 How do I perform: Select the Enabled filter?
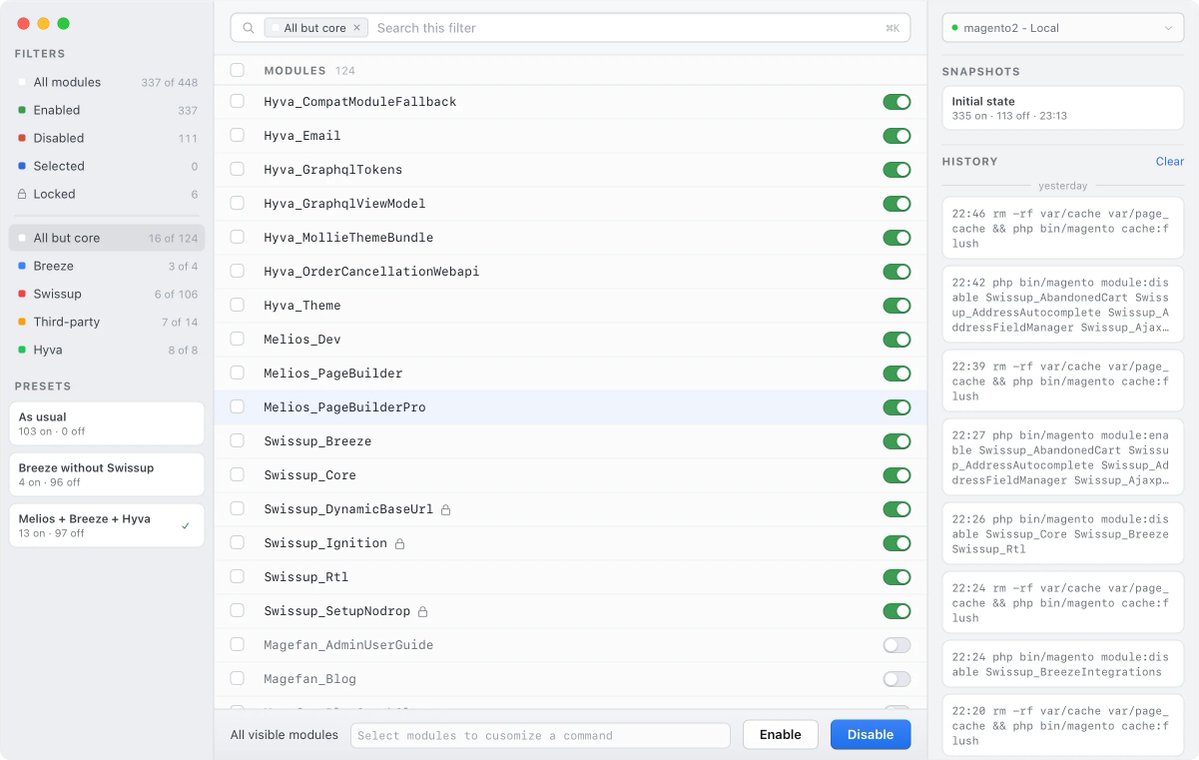click(107, 110)
